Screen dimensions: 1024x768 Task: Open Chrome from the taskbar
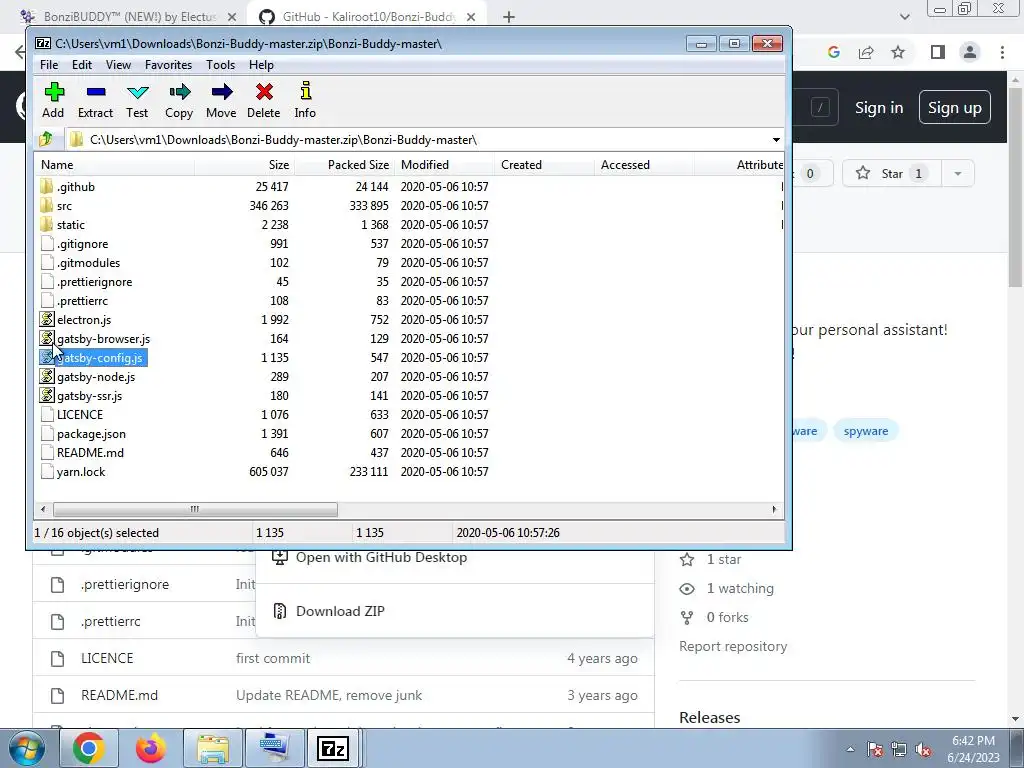[x=88, y=748]
